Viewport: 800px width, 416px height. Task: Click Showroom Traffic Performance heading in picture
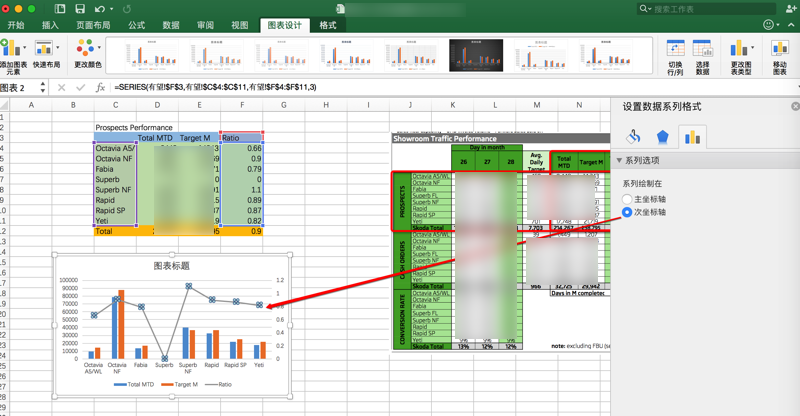click(444, 138)
